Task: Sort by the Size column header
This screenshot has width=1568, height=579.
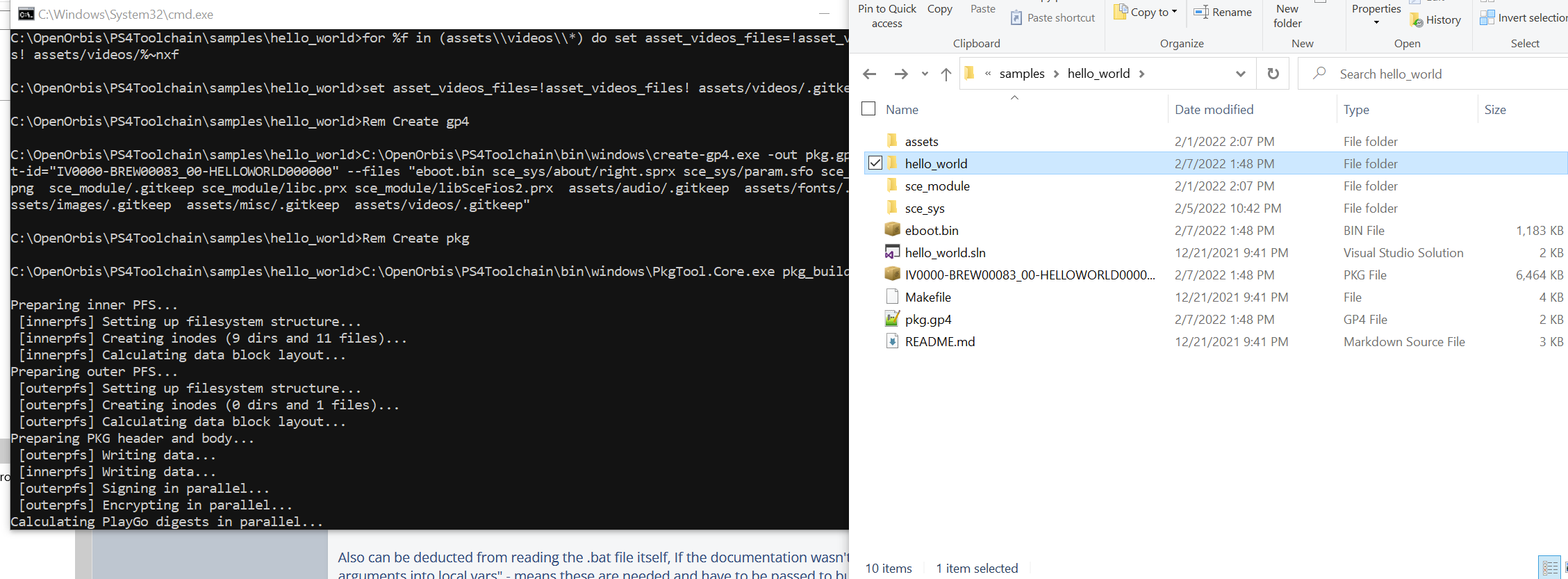Action: [x=1495, y=109]
